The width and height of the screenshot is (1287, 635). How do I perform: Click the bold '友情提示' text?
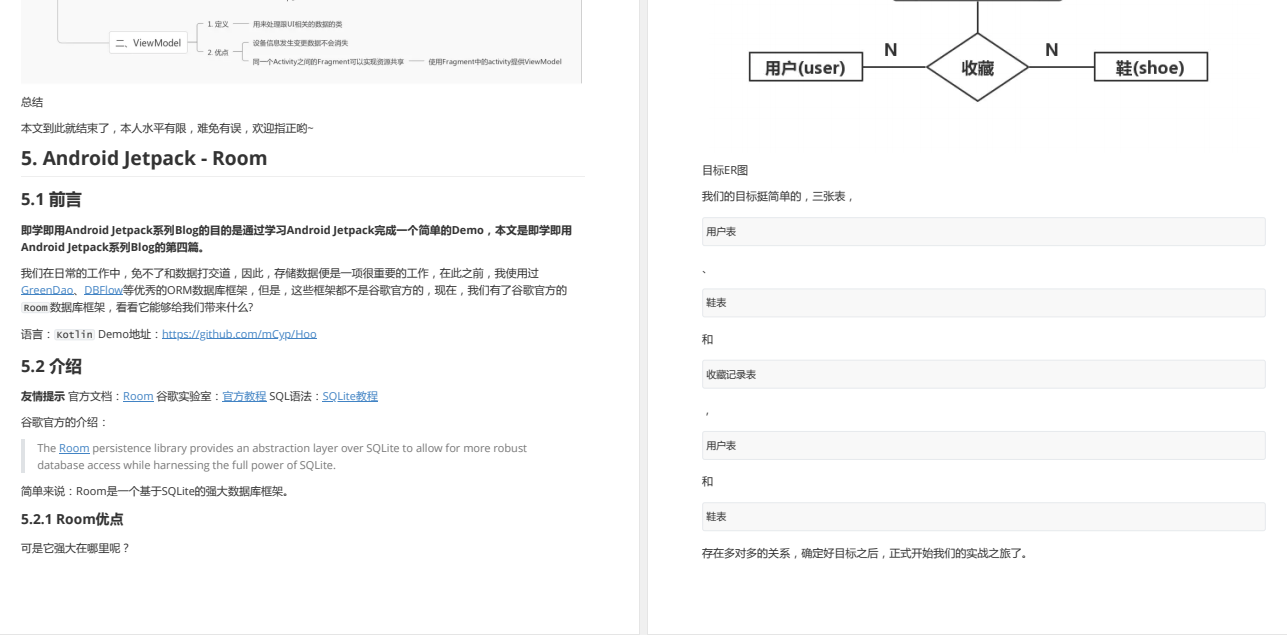pyautogui.click(x=43, y=396)
